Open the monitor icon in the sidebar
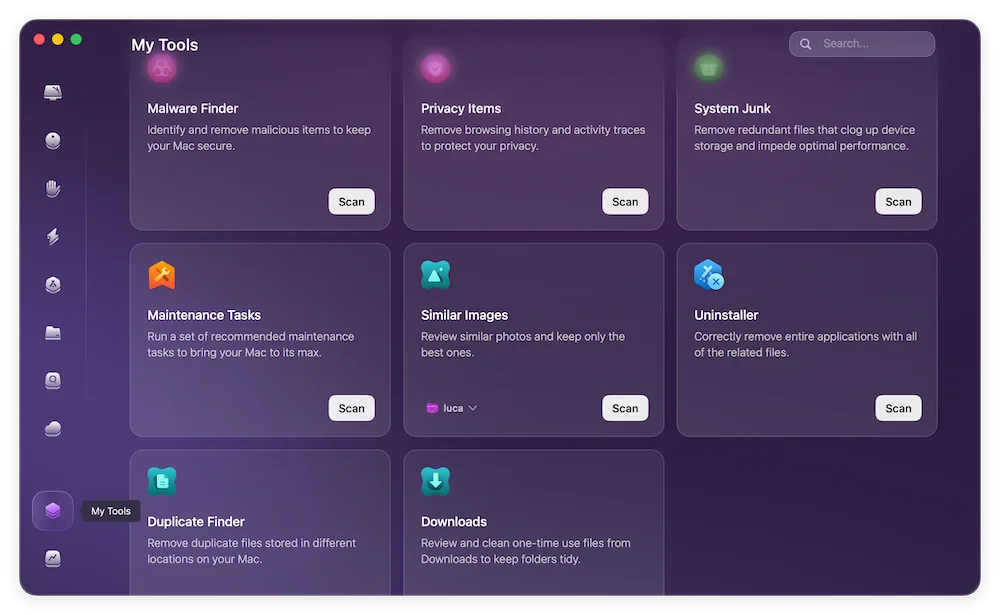 point(53,93)
